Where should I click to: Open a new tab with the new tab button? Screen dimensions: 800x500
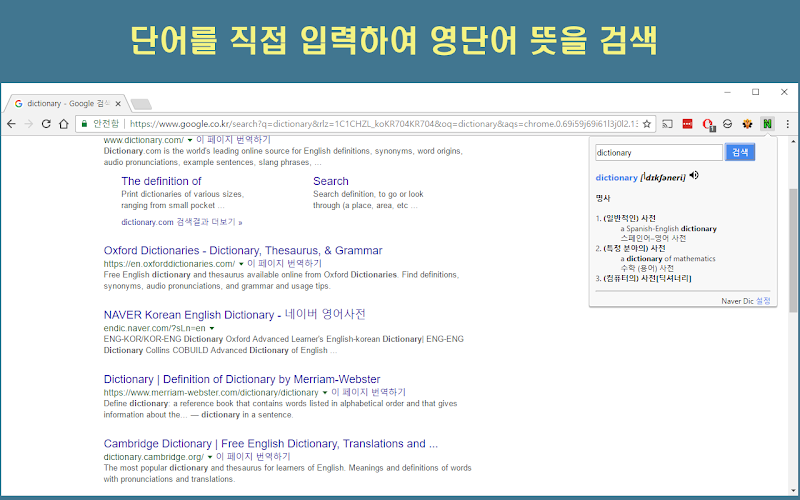pos(141,104)
